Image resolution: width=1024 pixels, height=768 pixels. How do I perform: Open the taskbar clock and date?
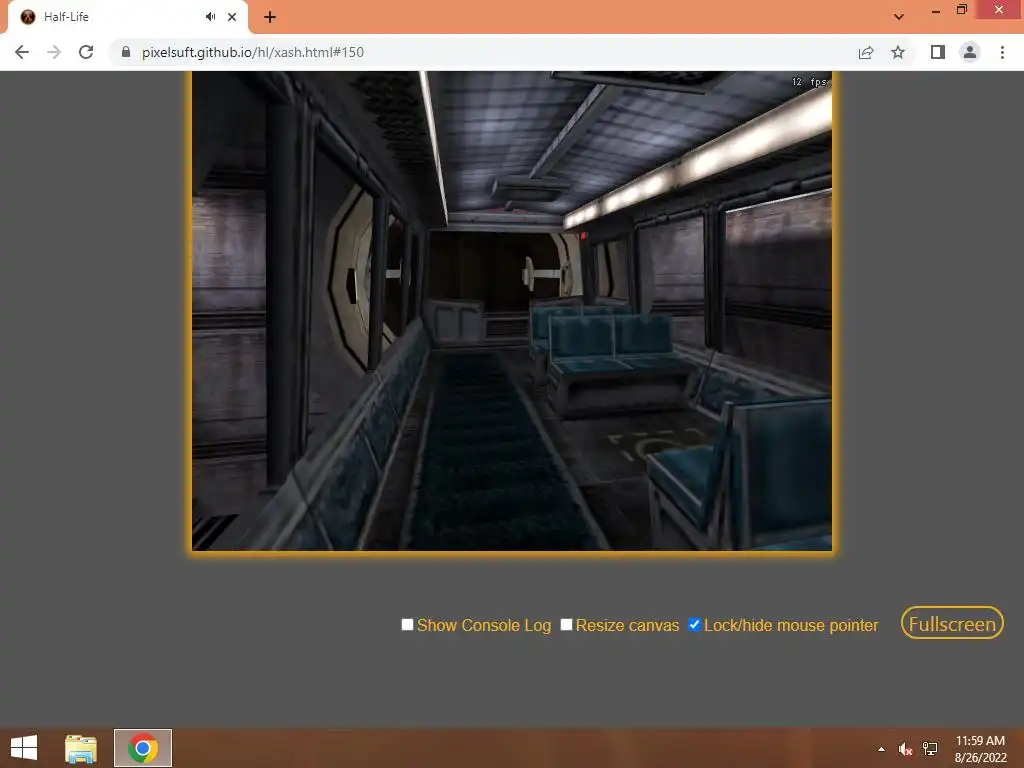pyautogui.click(x=980, y=749)
